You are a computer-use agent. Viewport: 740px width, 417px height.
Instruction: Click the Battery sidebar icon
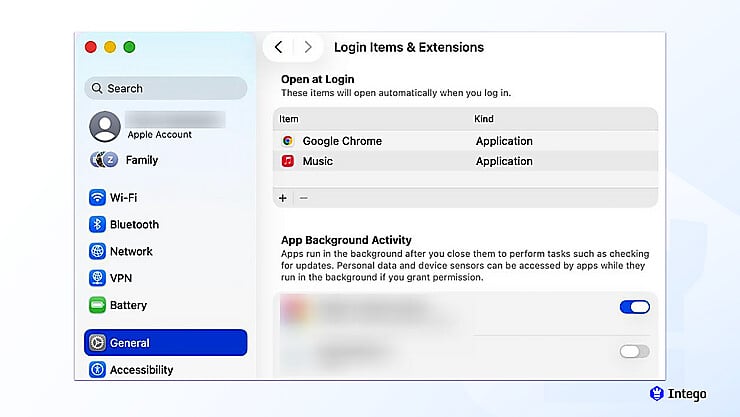tap(97, 305)
